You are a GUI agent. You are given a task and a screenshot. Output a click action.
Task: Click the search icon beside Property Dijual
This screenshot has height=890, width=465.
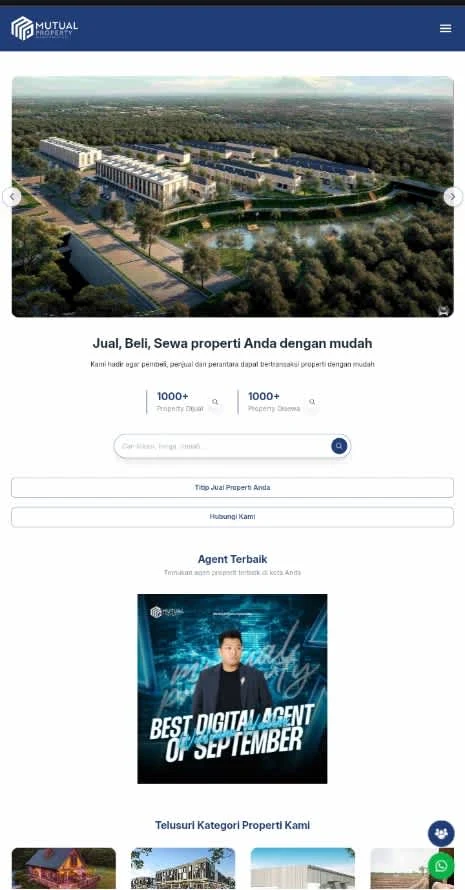tap(215, 402)
